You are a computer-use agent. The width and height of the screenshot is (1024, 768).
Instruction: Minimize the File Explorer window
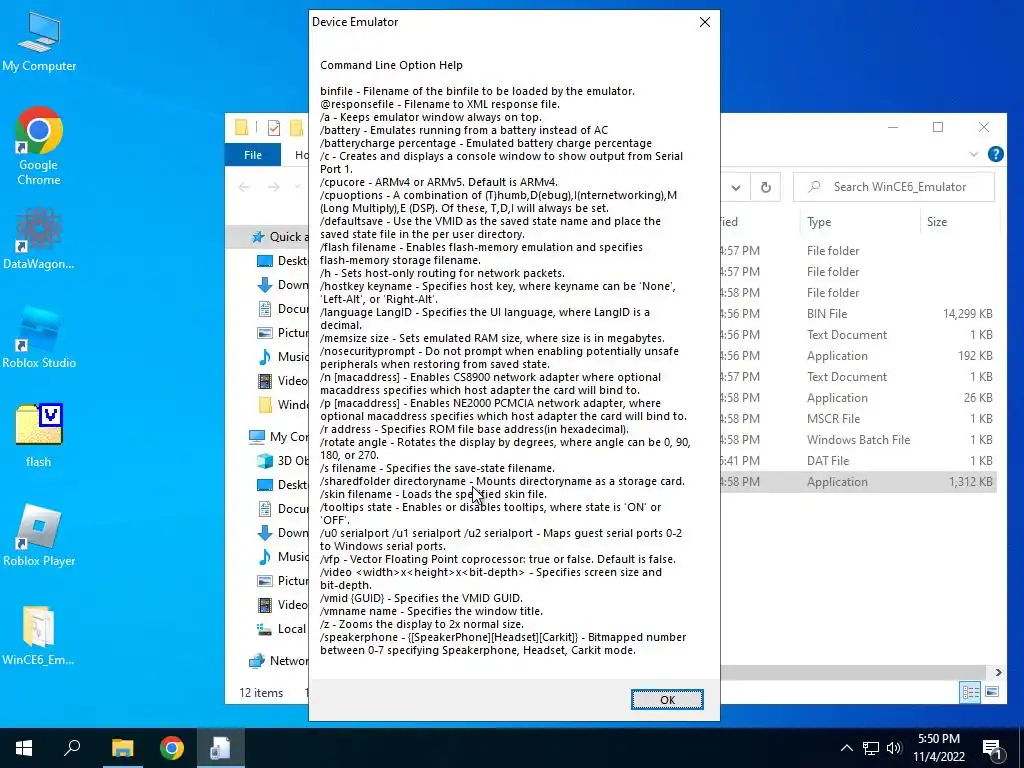(893, 127)
